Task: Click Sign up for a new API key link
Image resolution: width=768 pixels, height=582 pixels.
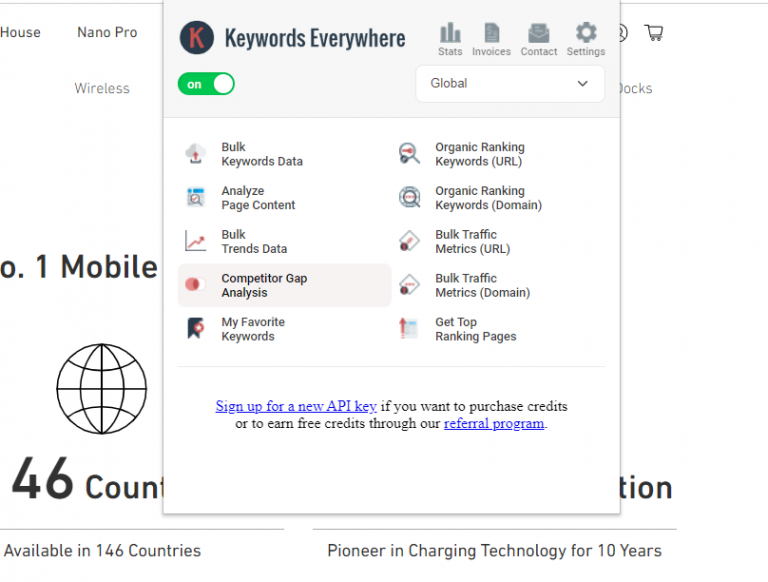Action: point(296,407)
